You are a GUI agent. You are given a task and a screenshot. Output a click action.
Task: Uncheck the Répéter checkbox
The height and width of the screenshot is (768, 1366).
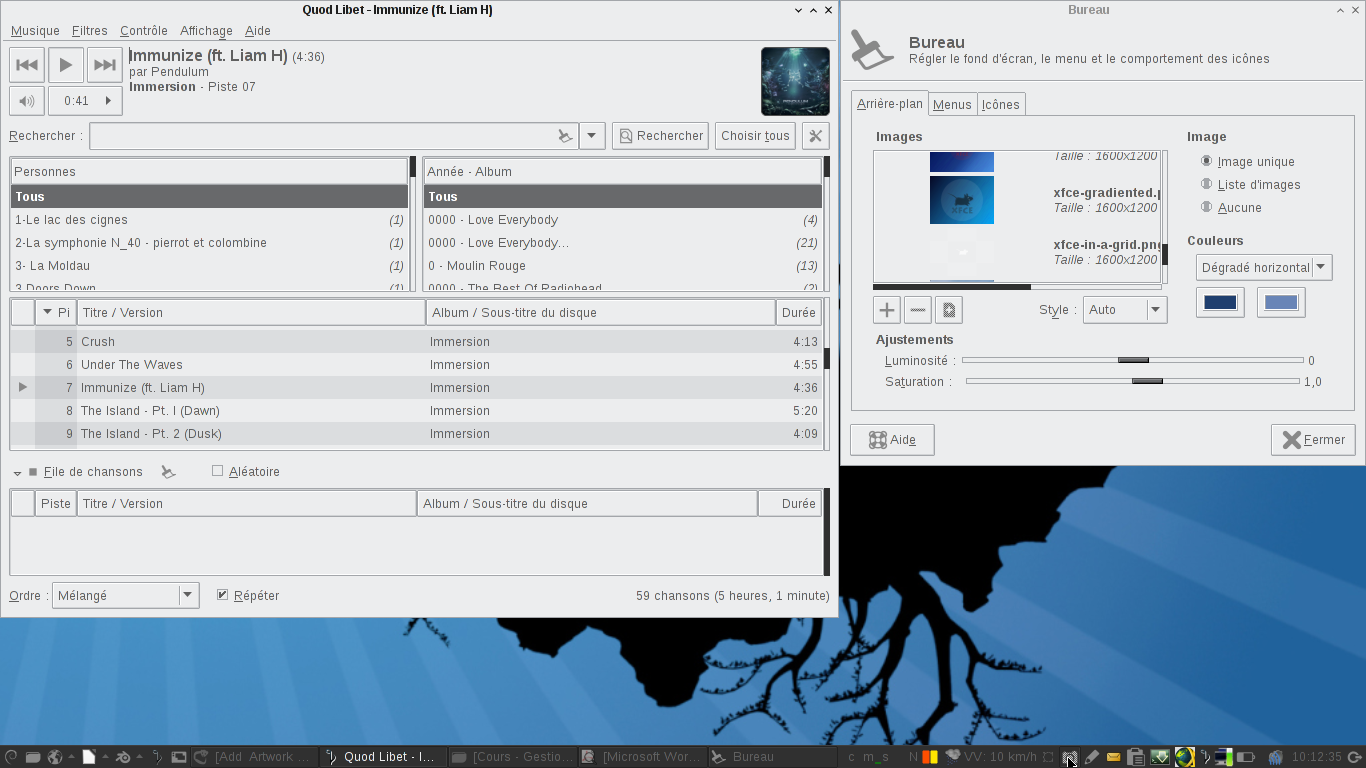[x=222, y=595]
